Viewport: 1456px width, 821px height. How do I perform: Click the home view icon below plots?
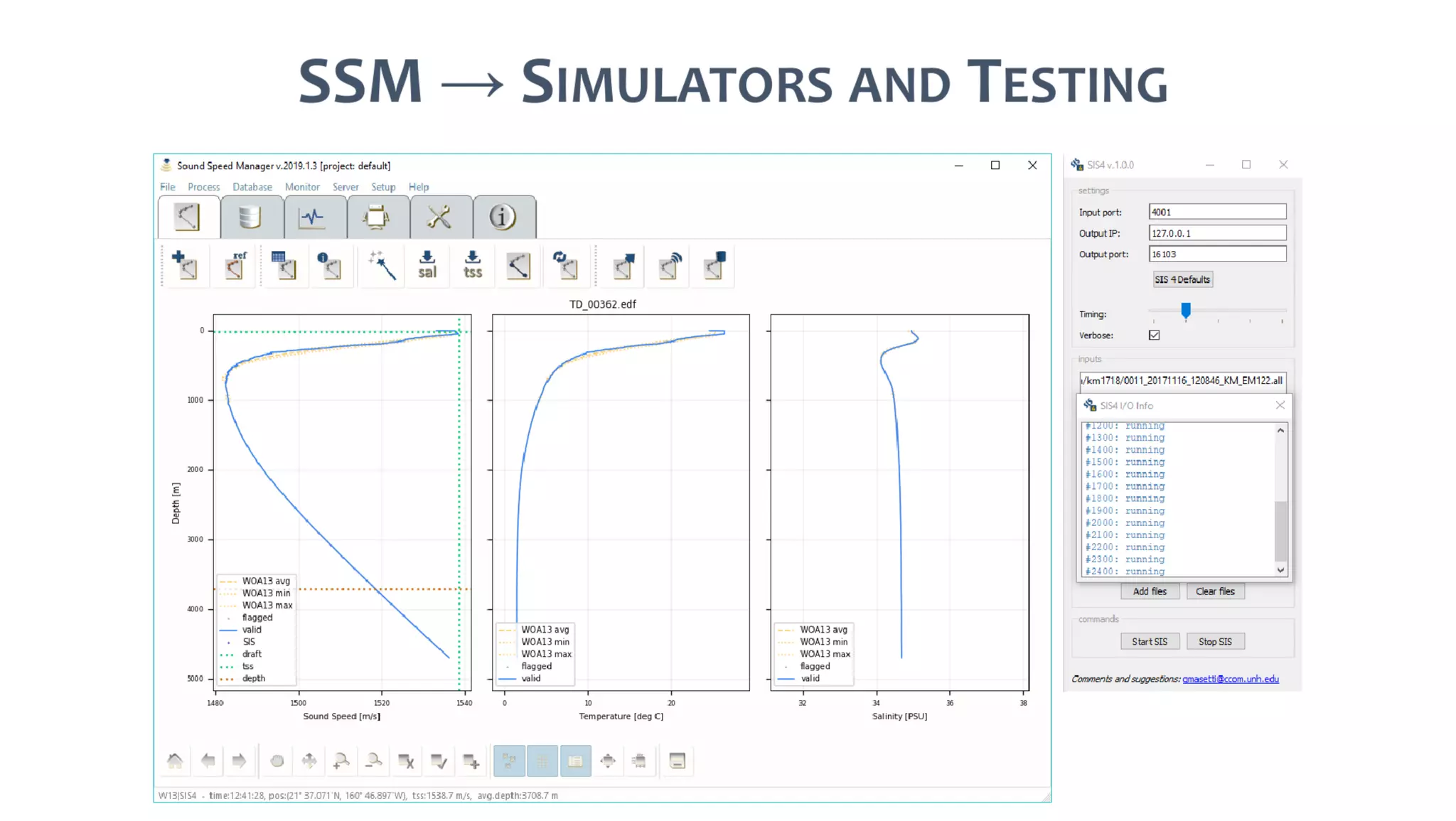tap(175, 761)
